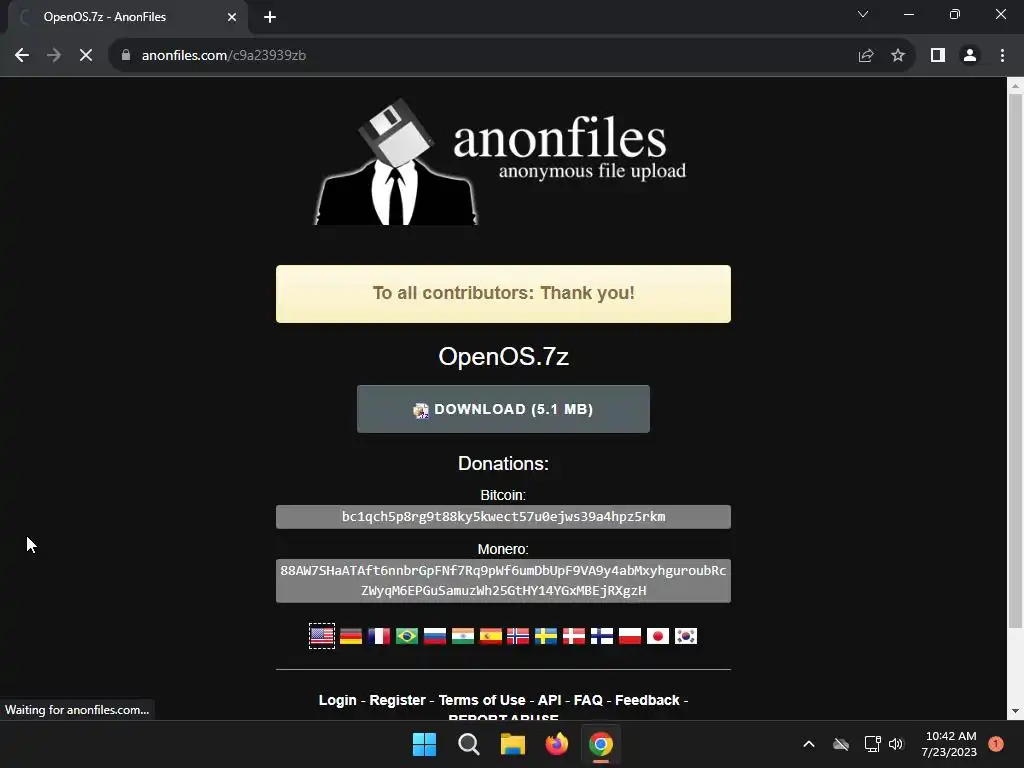Show hidden system tray icons
1024x768 pixels.
tap(808, 744)
